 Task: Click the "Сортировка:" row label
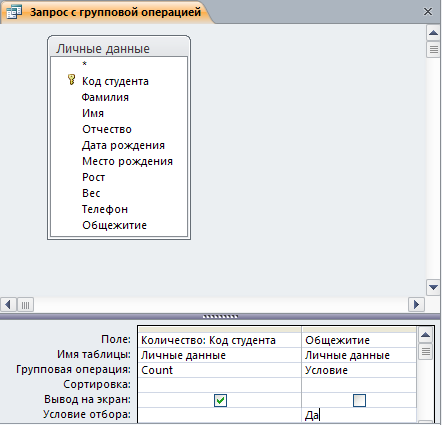pos(97,384)
